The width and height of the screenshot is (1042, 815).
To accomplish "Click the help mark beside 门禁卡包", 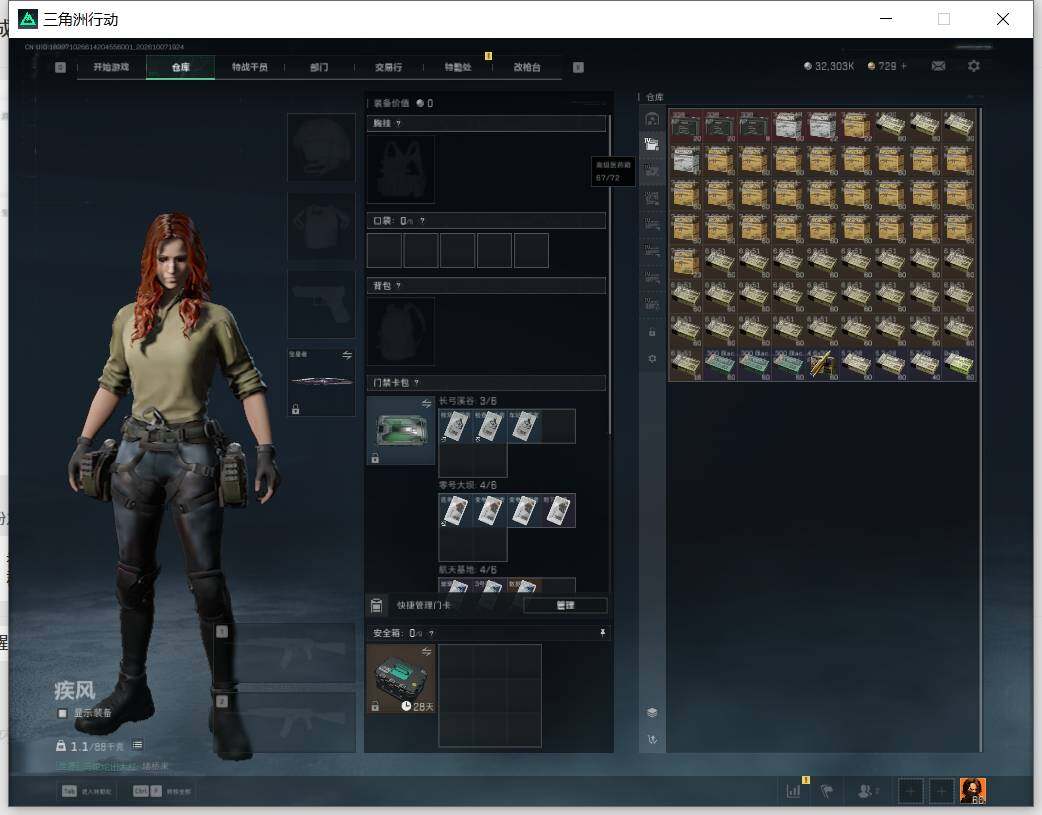I will click(417, 383).
